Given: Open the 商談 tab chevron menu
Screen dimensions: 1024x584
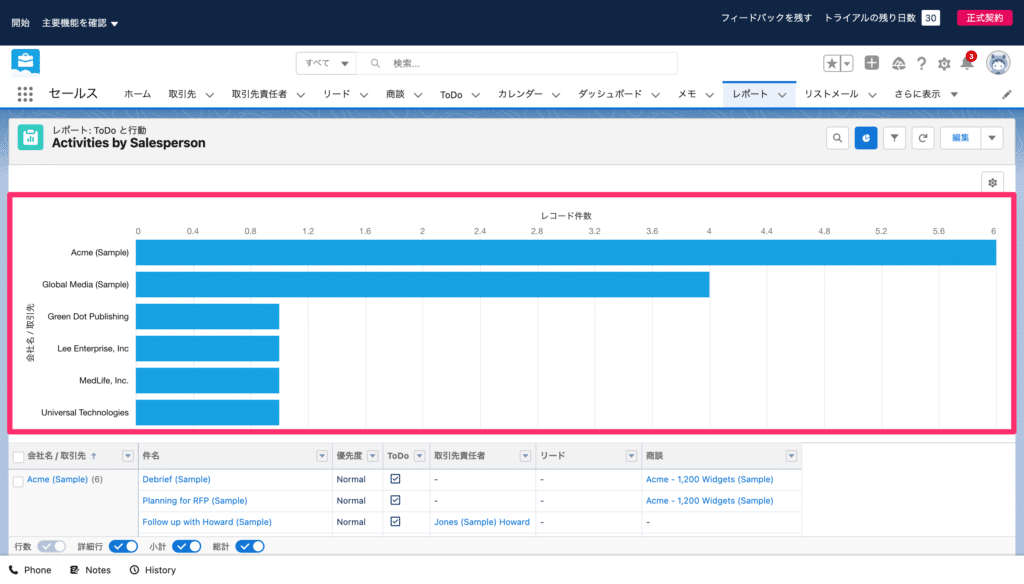Looking at the screenshot, I should (x=418, y=95).
